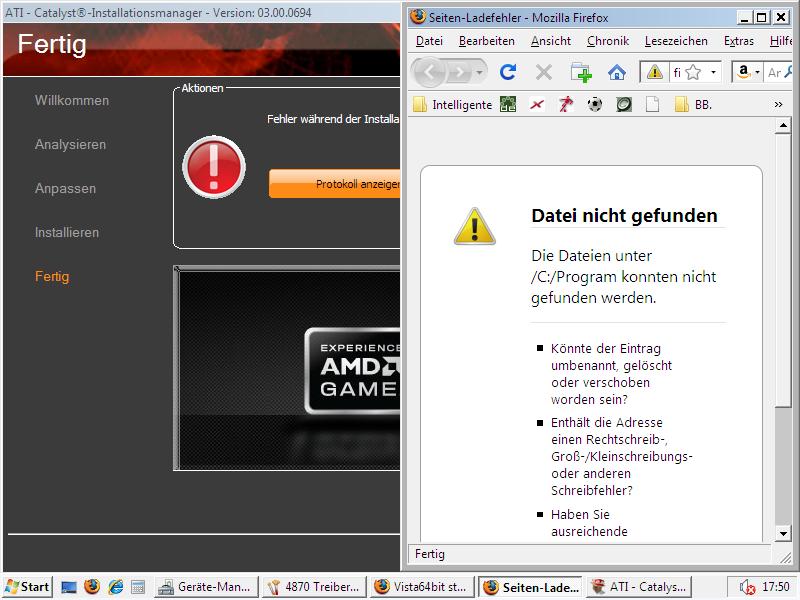Click the Datei nicht gefunden heading
The width and height of the screenshot is (800, 600).
[624, 215]
